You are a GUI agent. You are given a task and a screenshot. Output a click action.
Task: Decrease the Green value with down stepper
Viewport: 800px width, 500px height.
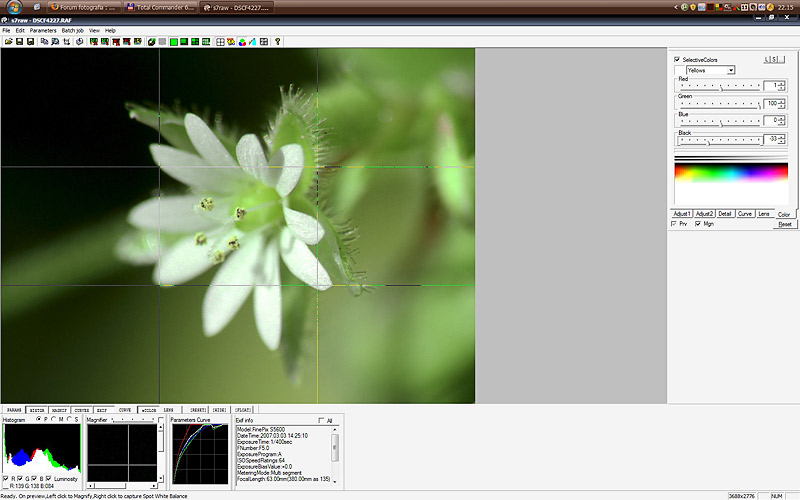[x=782, y=106]
